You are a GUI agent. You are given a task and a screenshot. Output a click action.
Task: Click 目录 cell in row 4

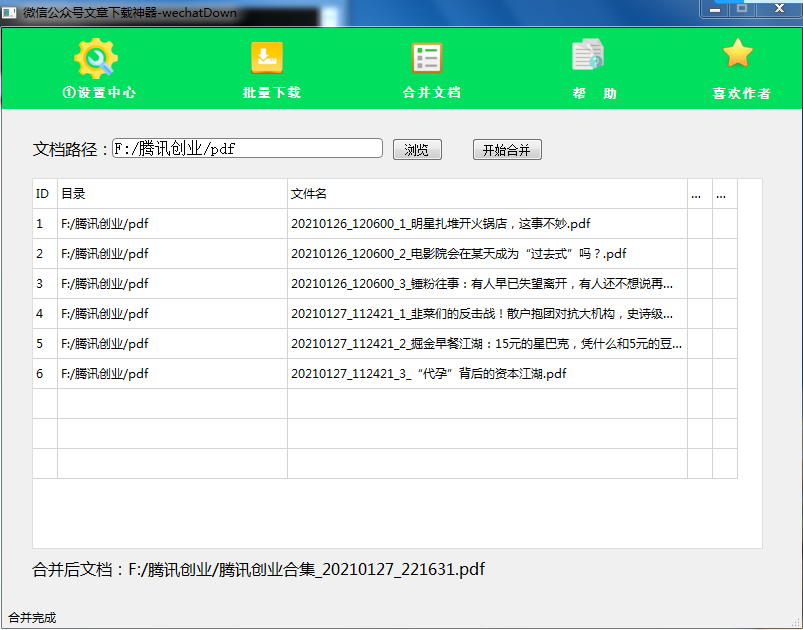(173, 313)
